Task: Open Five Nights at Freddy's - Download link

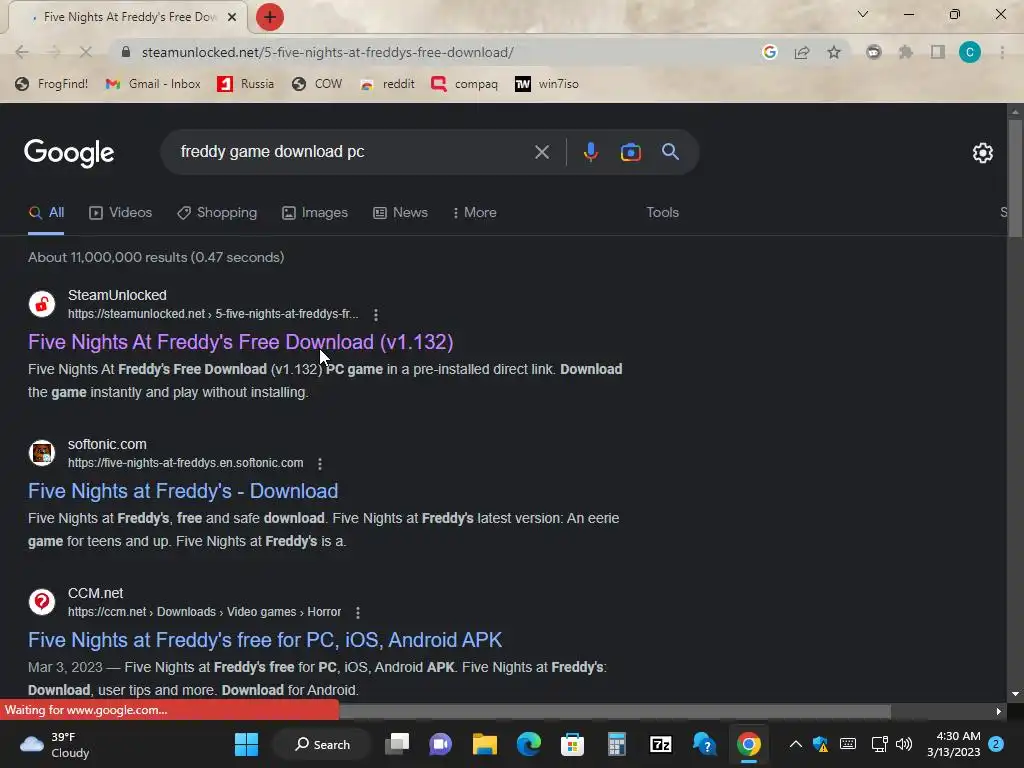Action: (183, 491)
